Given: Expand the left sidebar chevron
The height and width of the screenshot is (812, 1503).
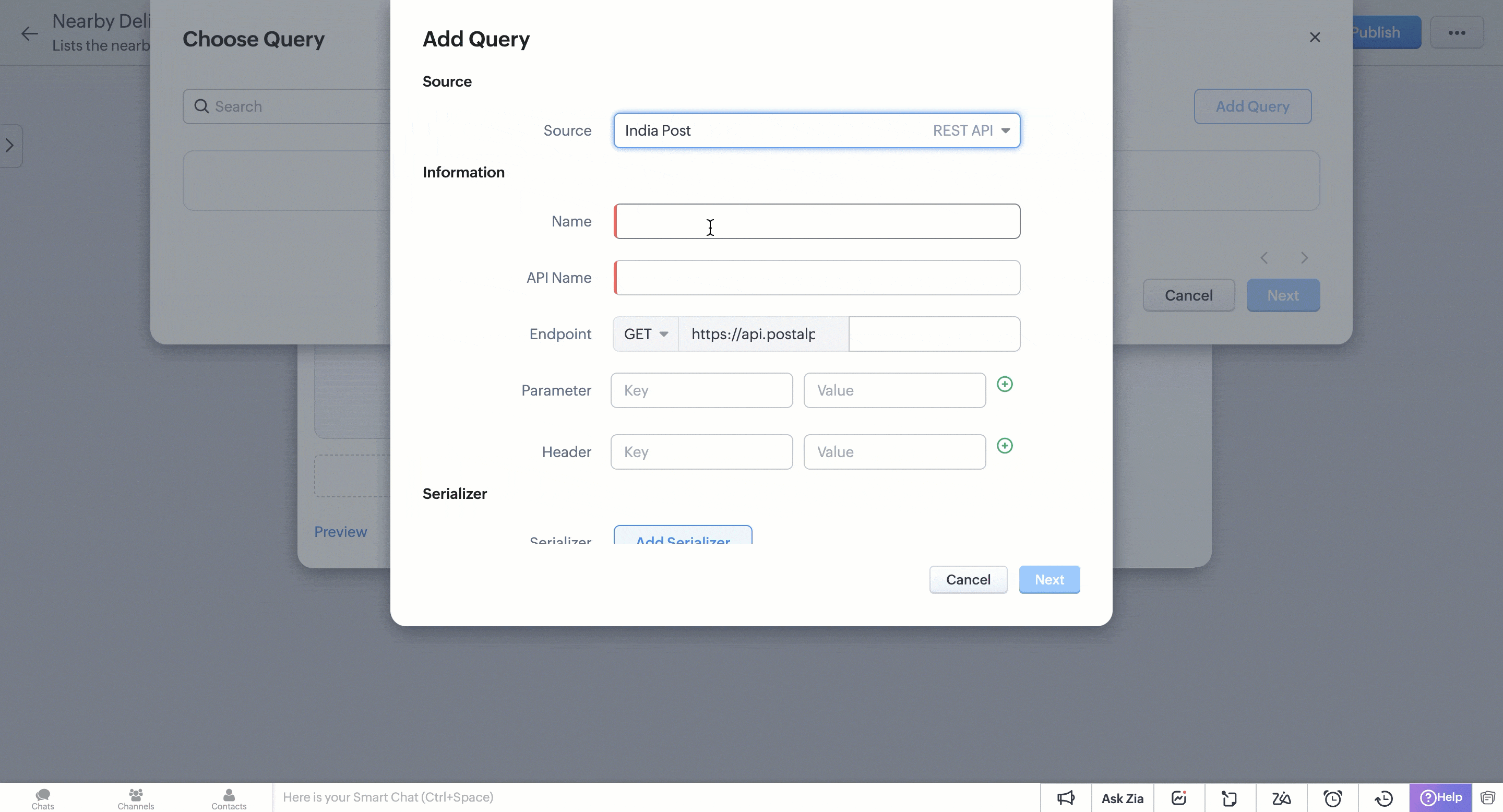Looking at the screenshot, I should click(x=10, y=146).
